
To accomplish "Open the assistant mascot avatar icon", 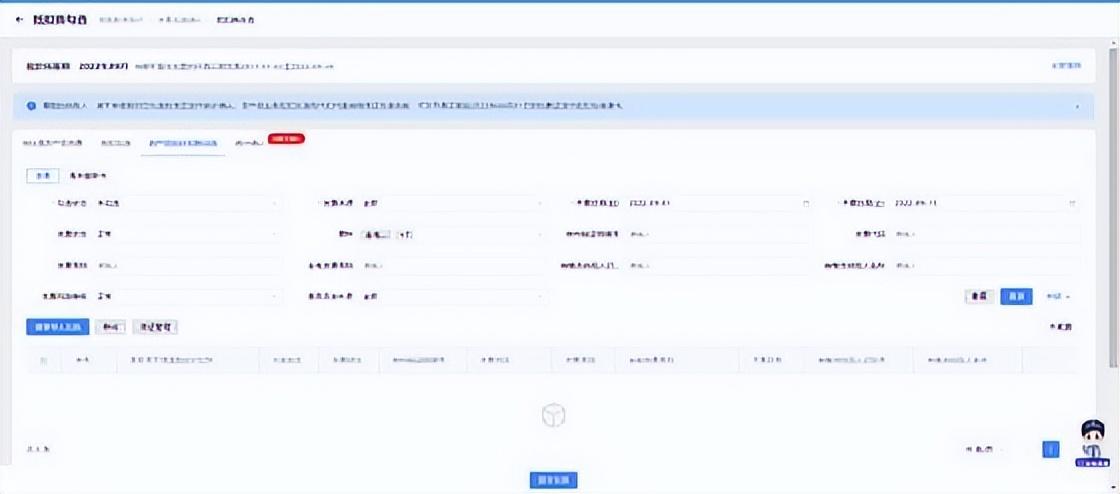I will click(x=1091, y=443).
